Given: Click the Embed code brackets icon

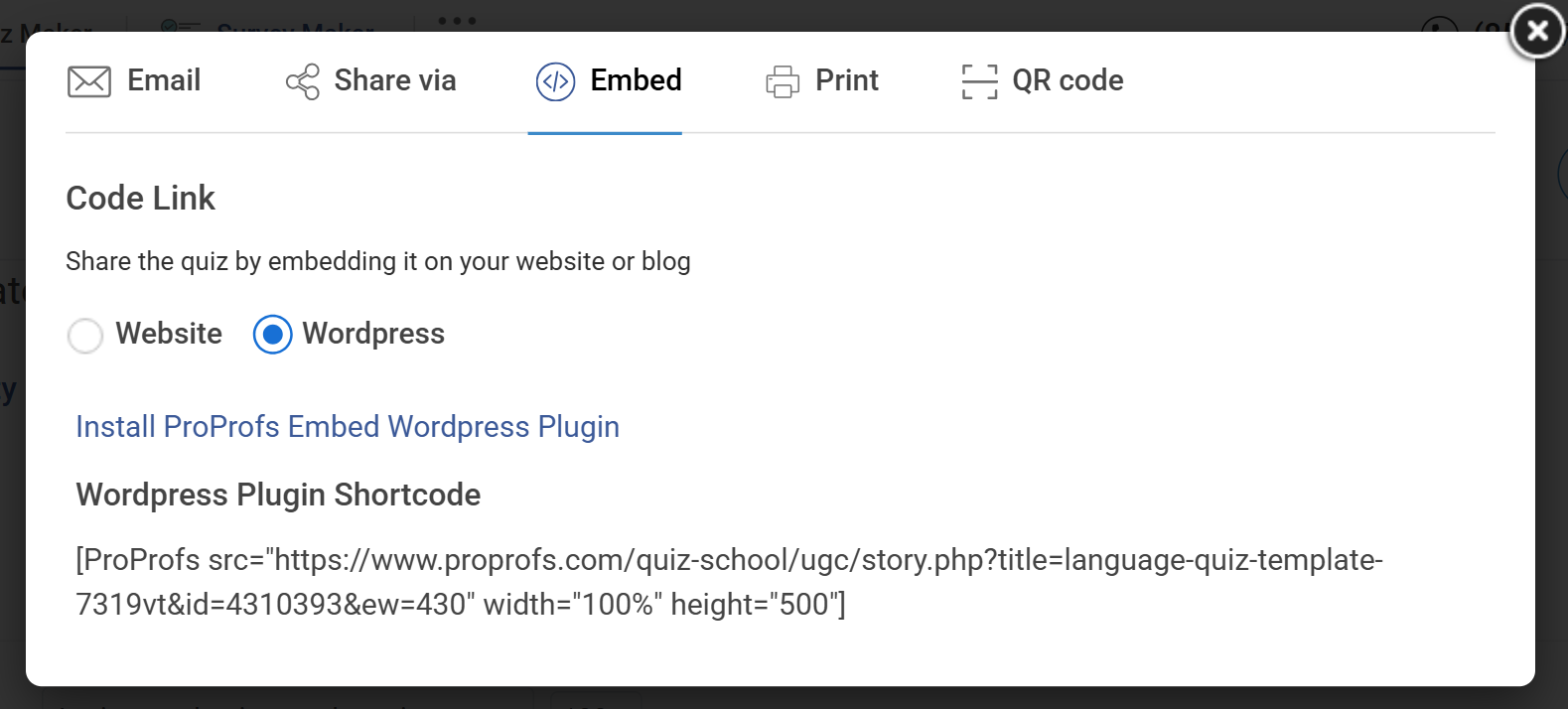Looking at the screenshot, I should pos(555,81).
